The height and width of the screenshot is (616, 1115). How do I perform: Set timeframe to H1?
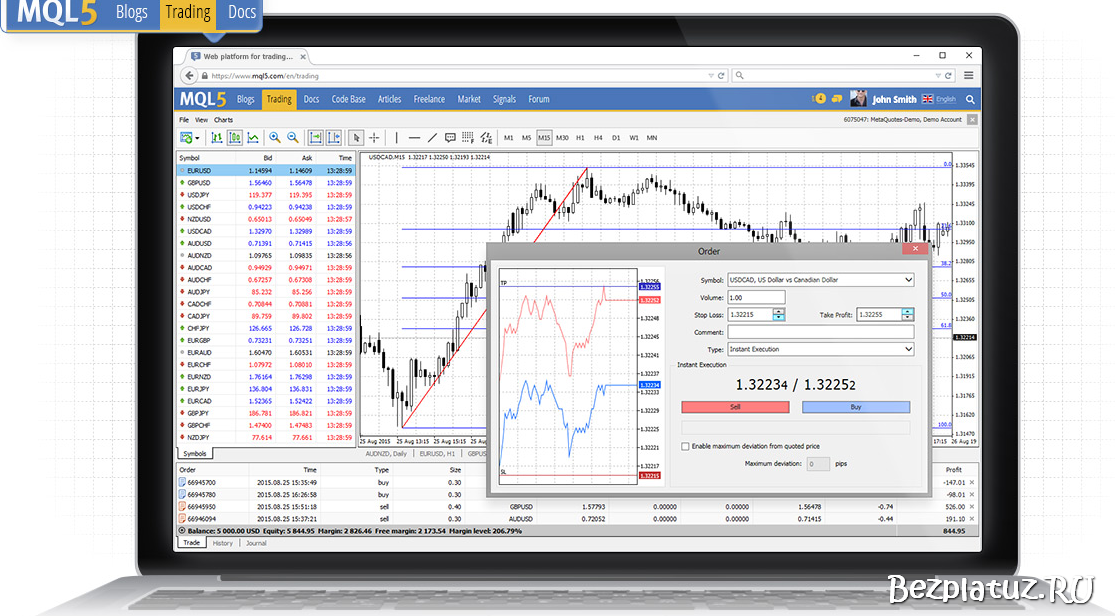580,138
